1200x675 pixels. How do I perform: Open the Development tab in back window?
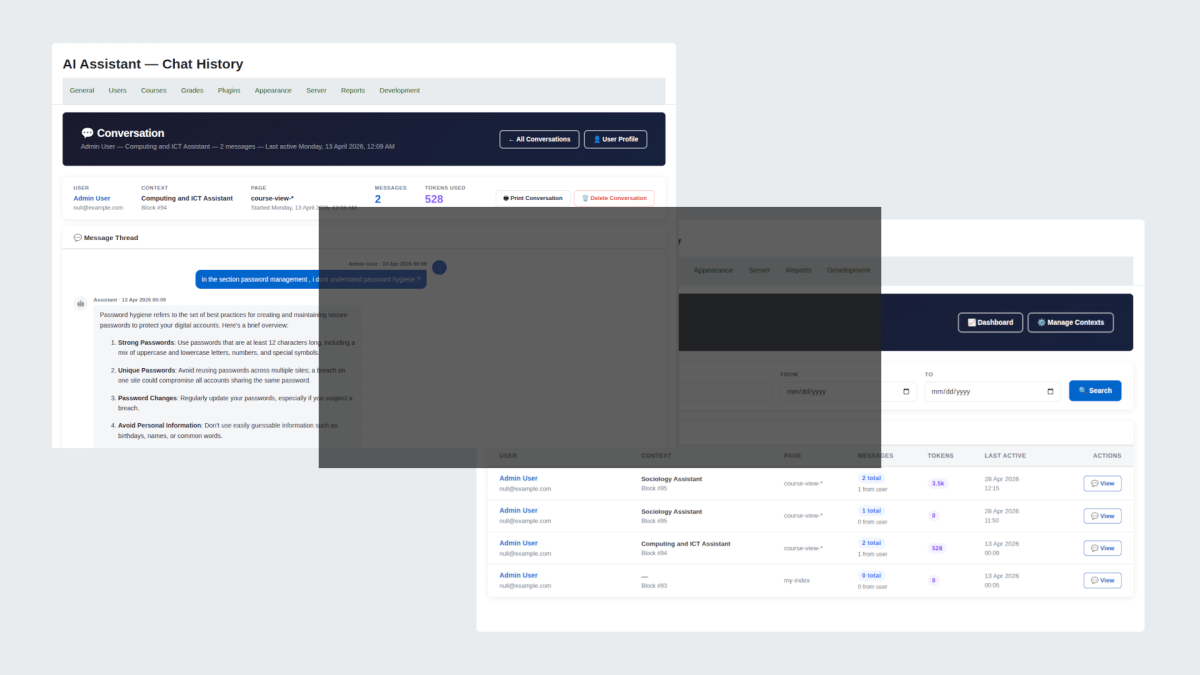pos(849,270)
